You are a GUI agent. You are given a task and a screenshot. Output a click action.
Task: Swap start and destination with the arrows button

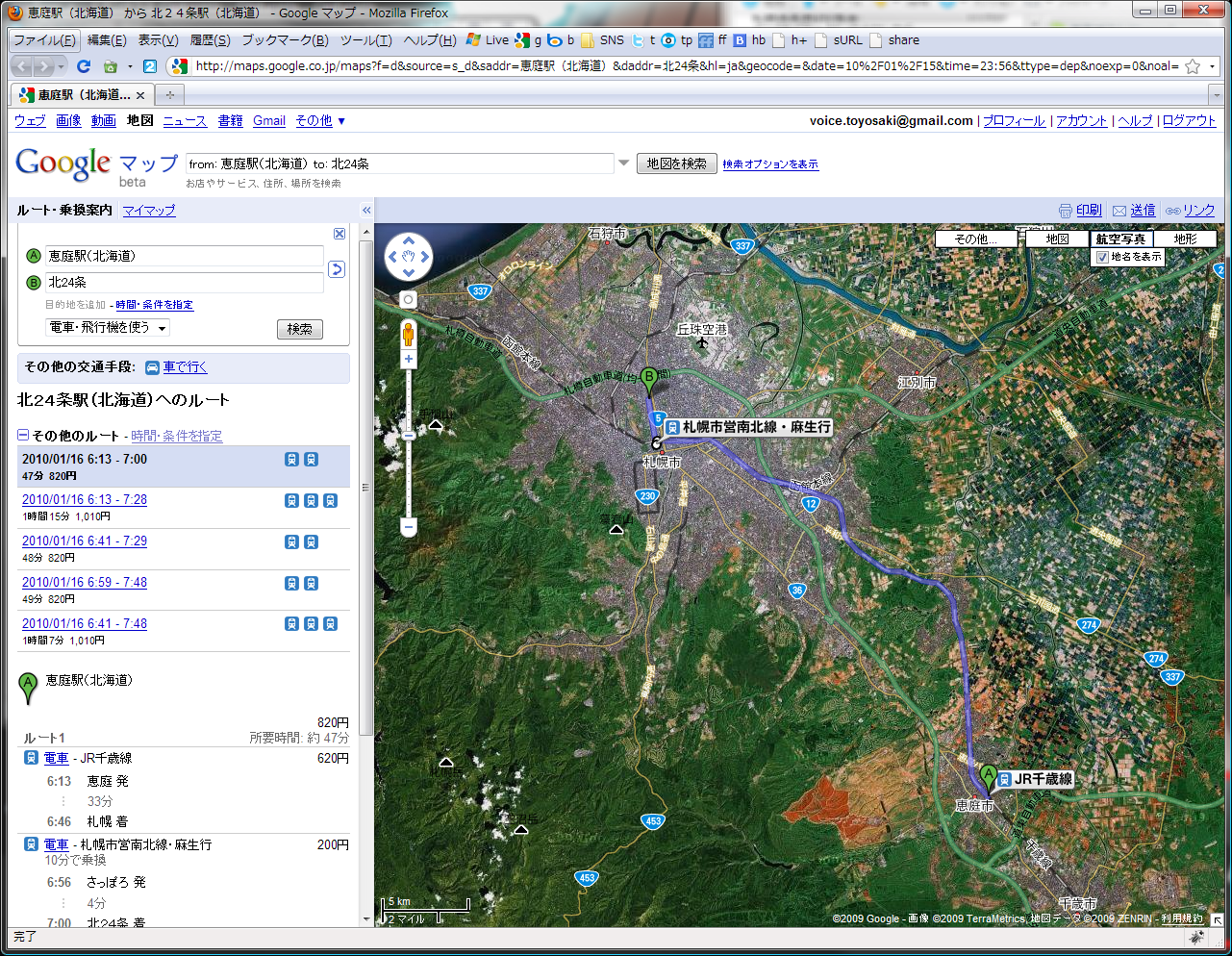tap(337, 269)
